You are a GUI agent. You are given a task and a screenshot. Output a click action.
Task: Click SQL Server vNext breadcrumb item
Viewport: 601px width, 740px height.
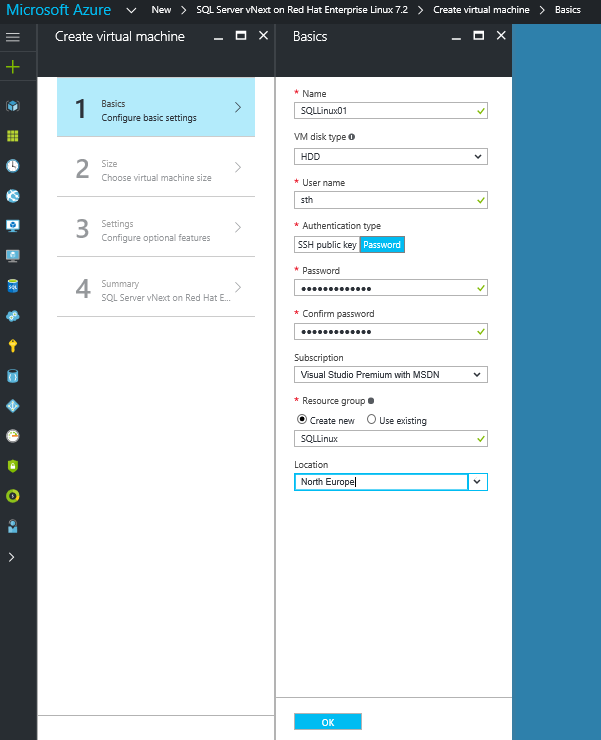point(302,10)
